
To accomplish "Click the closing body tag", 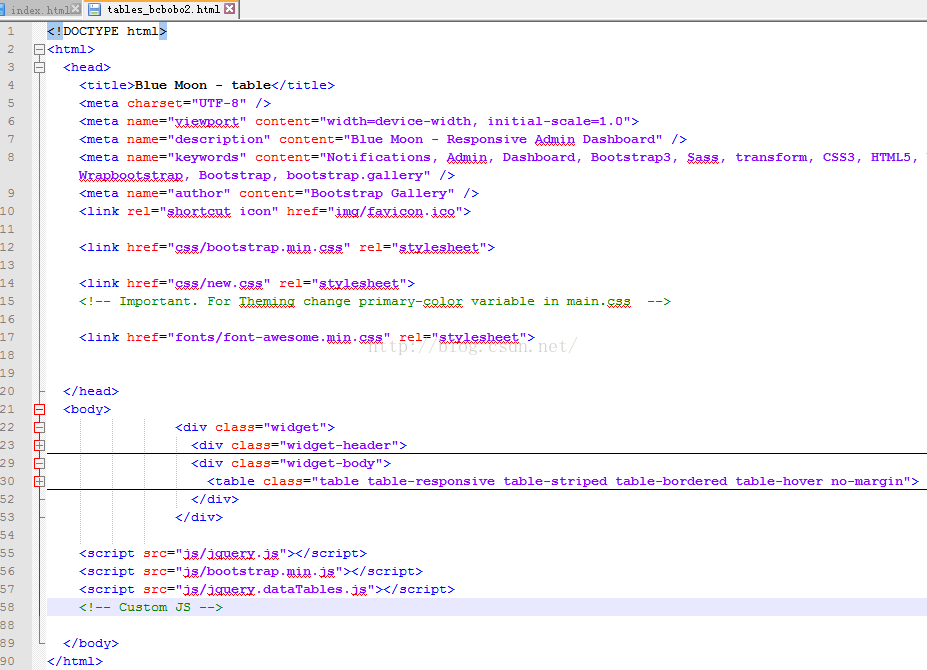I will pos(91,643).
